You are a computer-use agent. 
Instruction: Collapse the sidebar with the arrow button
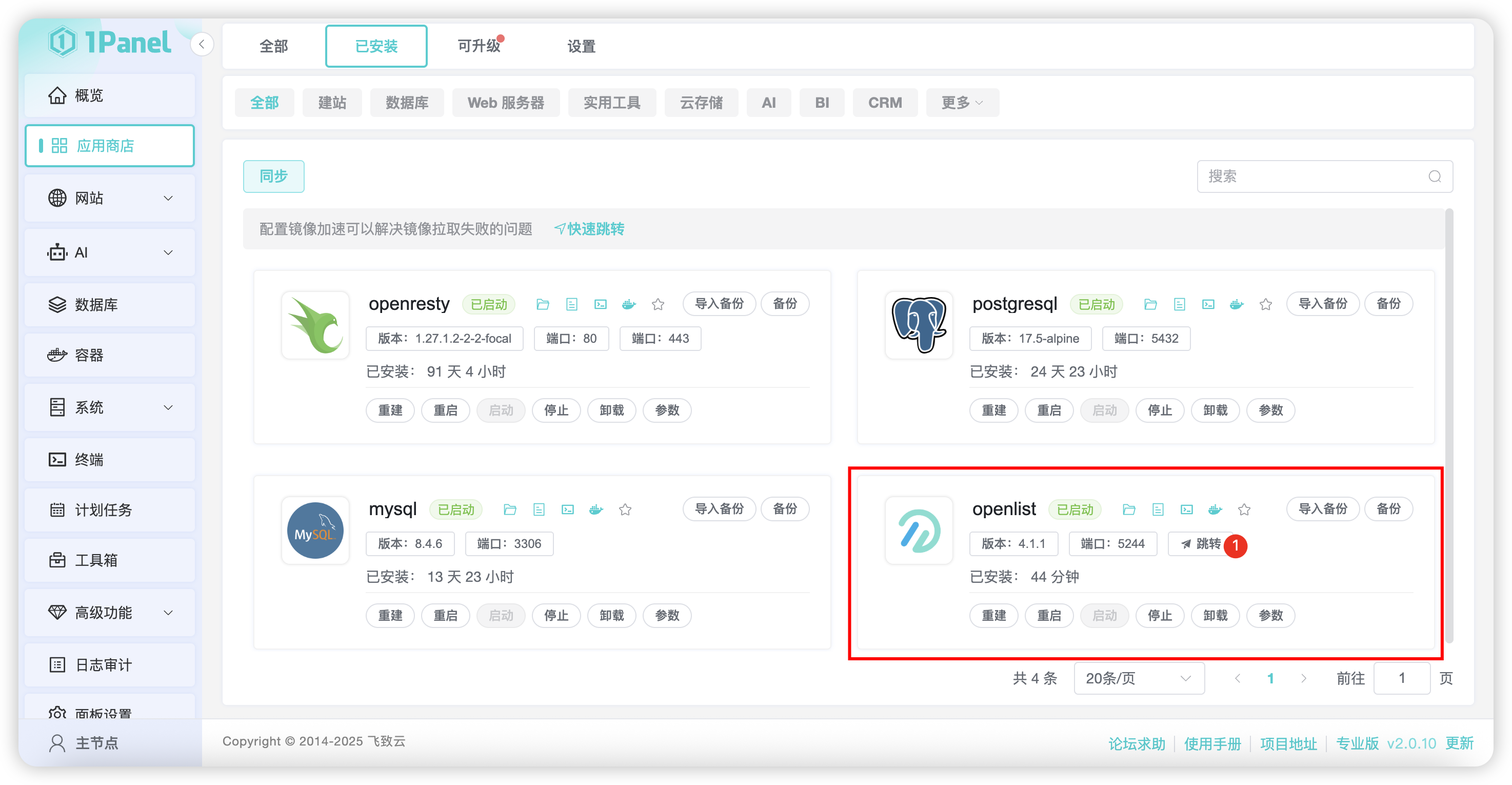pos(202,44)
